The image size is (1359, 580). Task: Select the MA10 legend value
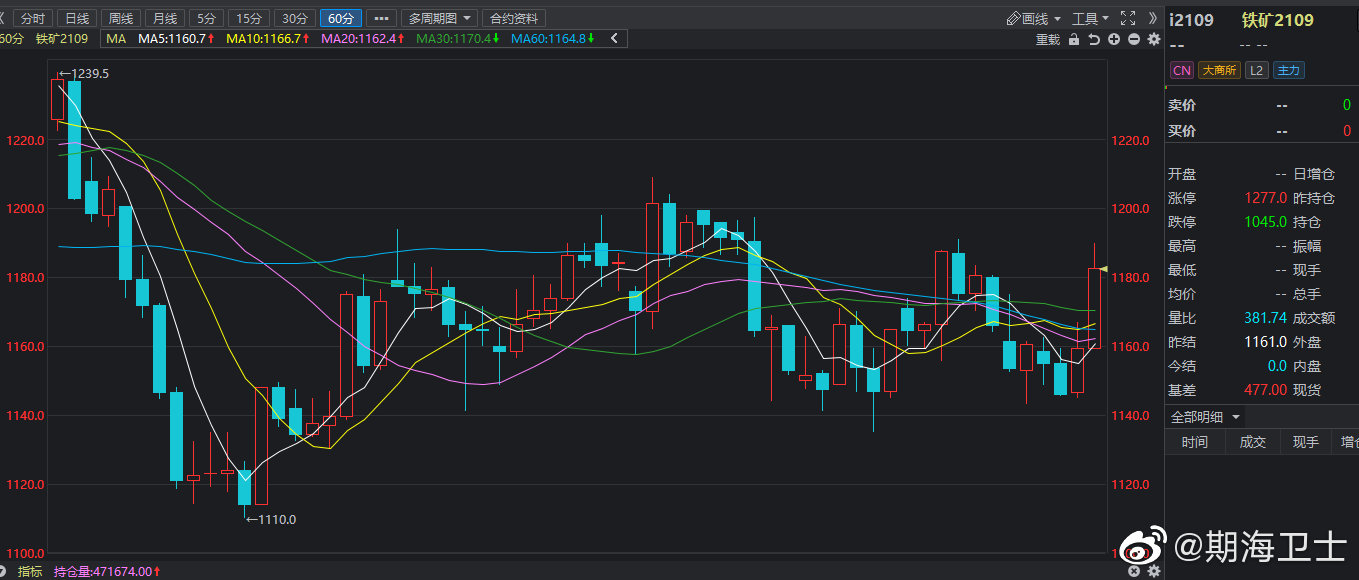[x=268, y=39]
